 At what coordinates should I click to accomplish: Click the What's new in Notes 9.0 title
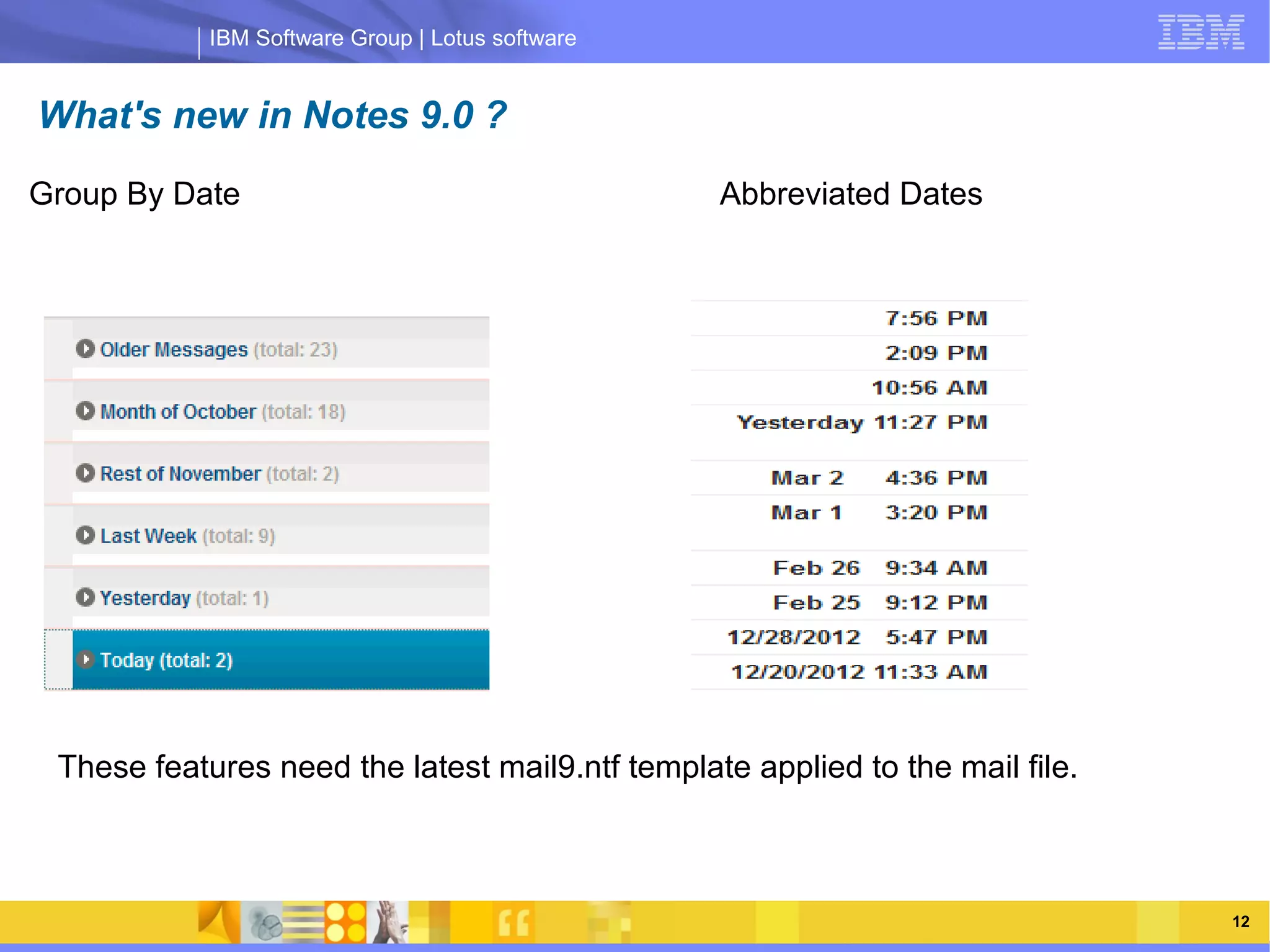pyautogui.click(x=273, y=115)
